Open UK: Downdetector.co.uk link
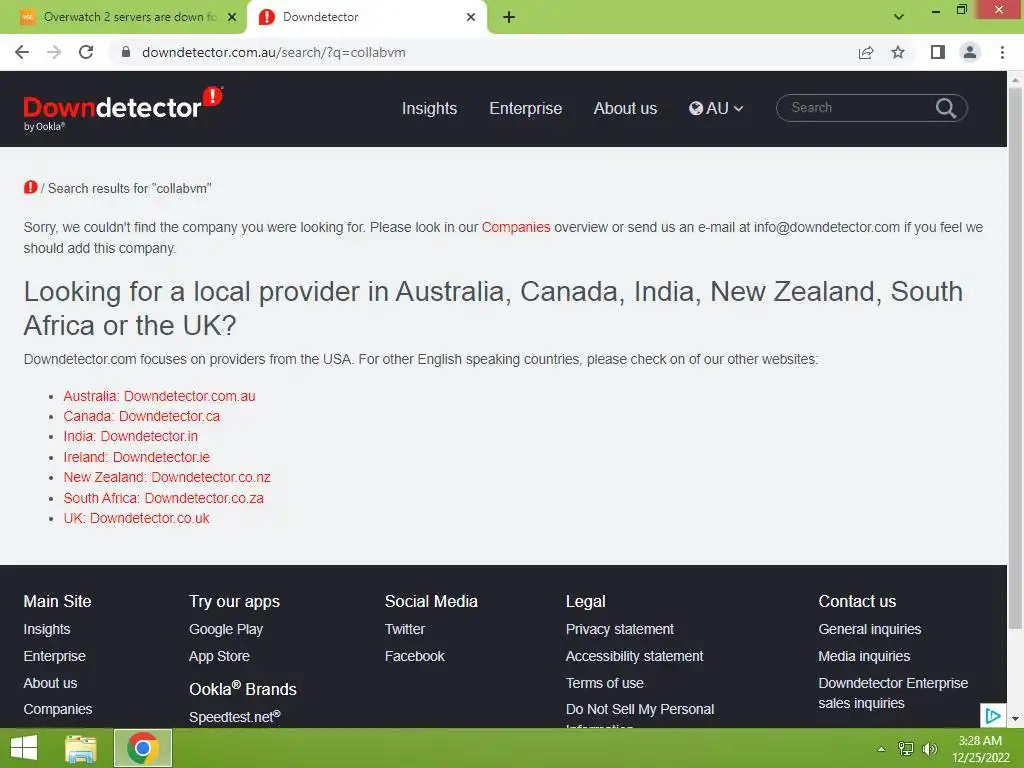1024x768 pixels. (136, 519)
